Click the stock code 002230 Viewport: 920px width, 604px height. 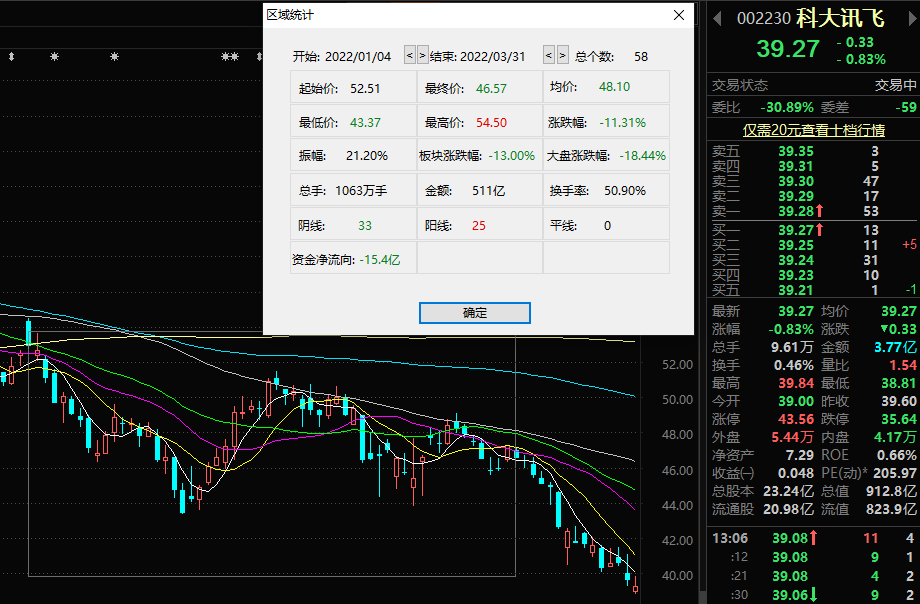coord(763,18)
